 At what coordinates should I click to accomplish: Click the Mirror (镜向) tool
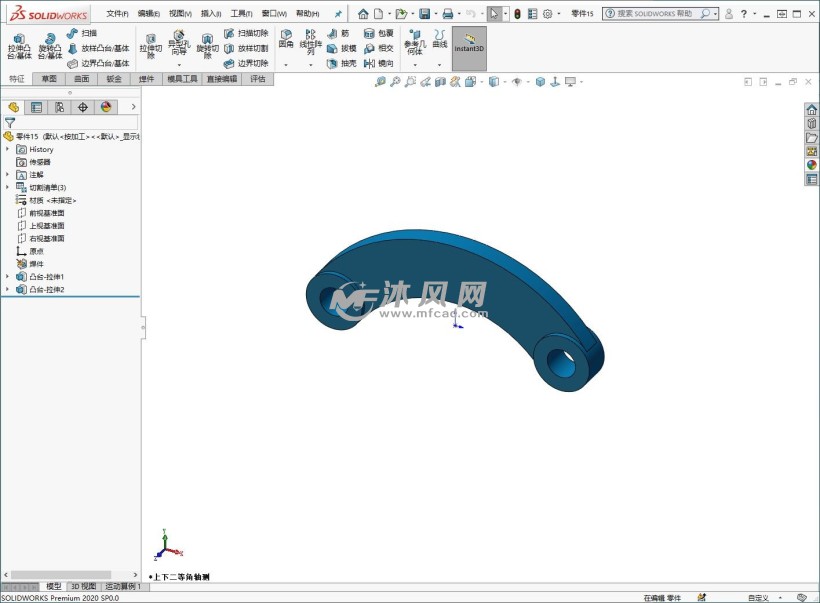point(379,63)
